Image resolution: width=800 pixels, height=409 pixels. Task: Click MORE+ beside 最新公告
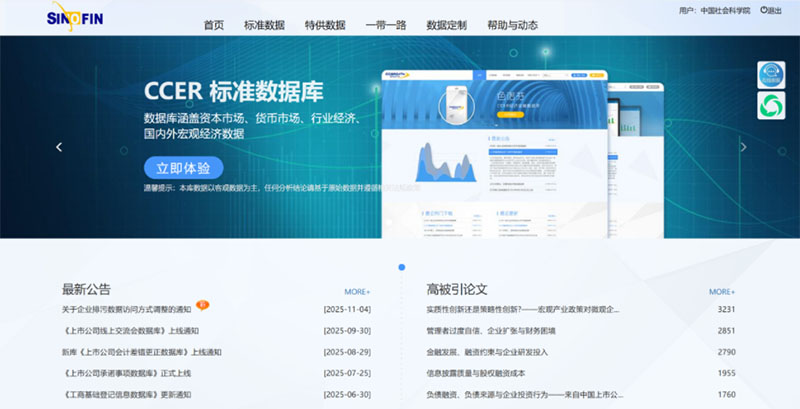click(357, 291)
